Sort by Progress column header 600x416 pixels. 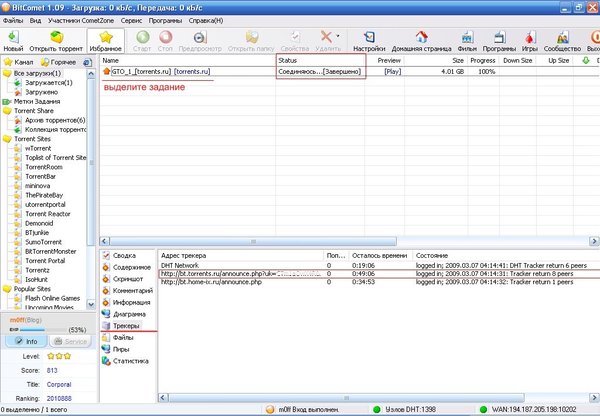tap(483, 60)
